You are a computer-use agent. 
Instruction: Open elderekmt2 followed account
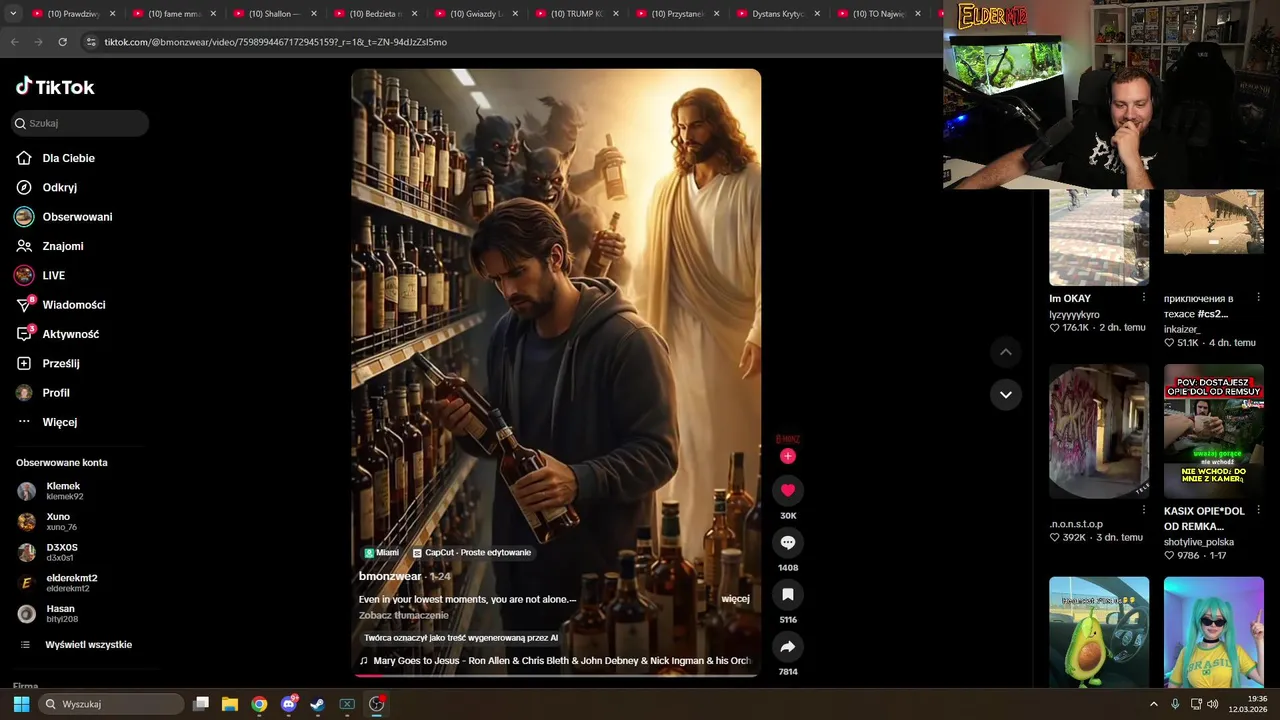[71, 583]
